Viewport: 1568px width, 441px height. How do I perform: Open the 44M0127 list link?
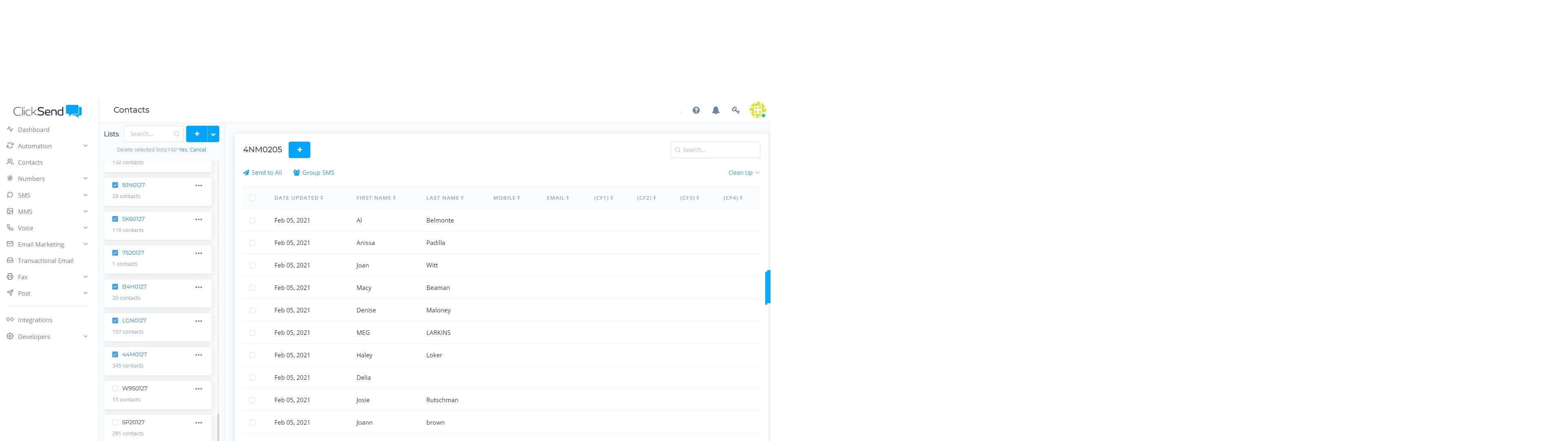(x=134, y=354)
